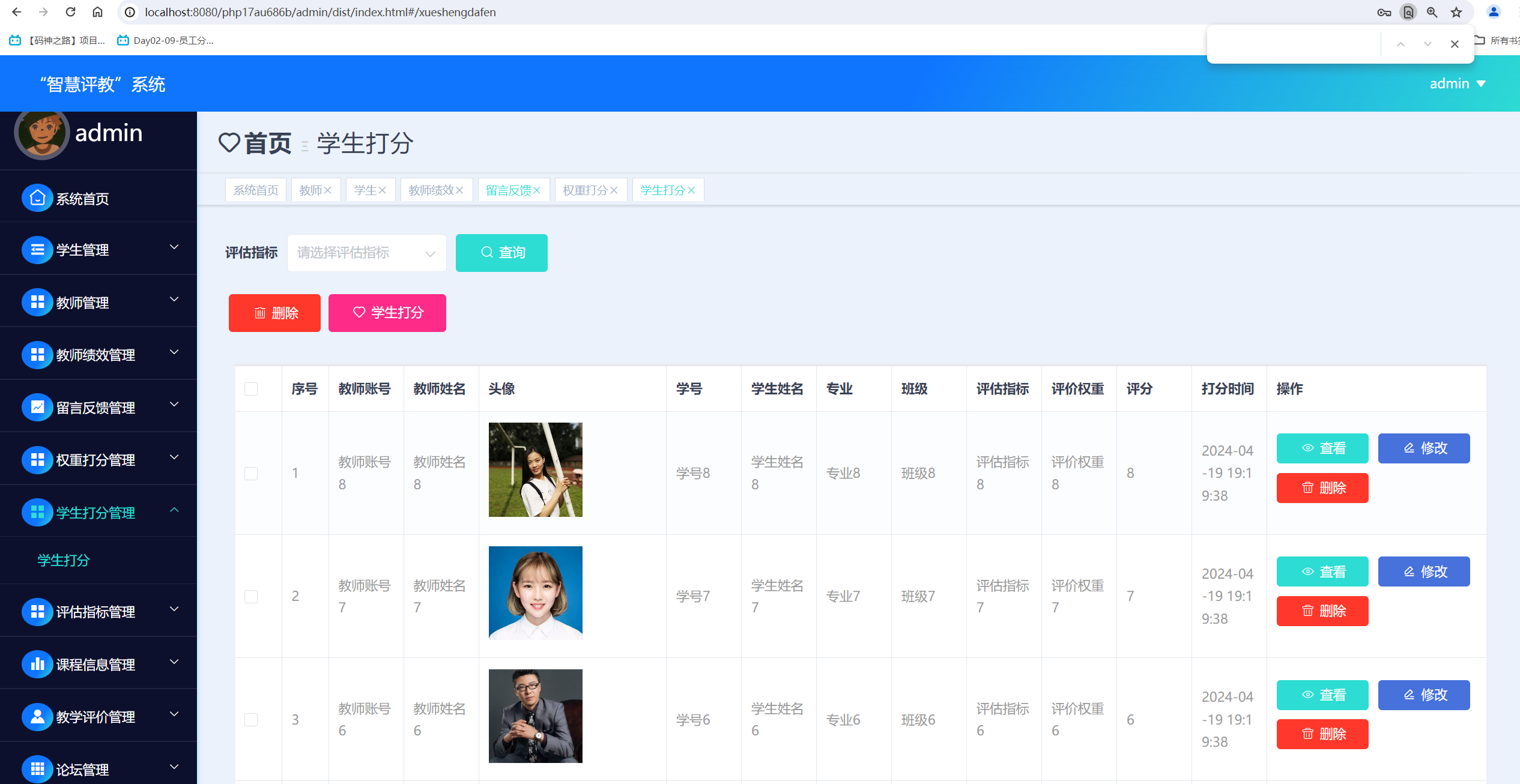Open the browser profile avatar icon
1520x784 pixels.
click(x=1493, y=12)
